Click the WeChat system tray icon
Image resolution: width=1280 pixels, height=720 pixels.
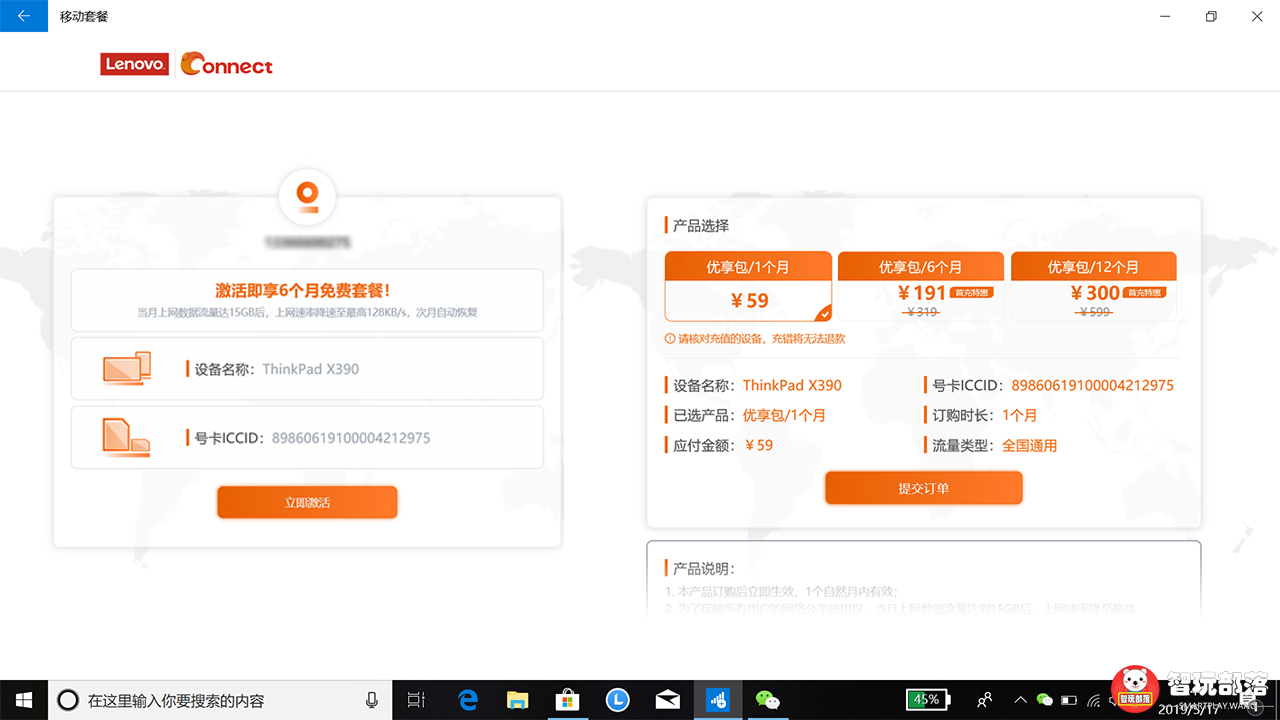(1045, 700)
